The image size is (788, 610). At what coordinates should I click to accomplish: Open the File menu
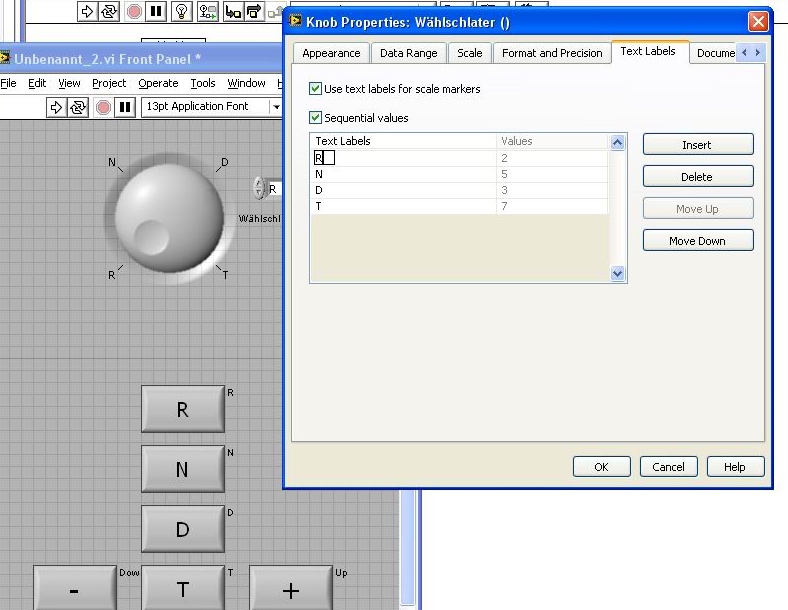pos(8,83)
